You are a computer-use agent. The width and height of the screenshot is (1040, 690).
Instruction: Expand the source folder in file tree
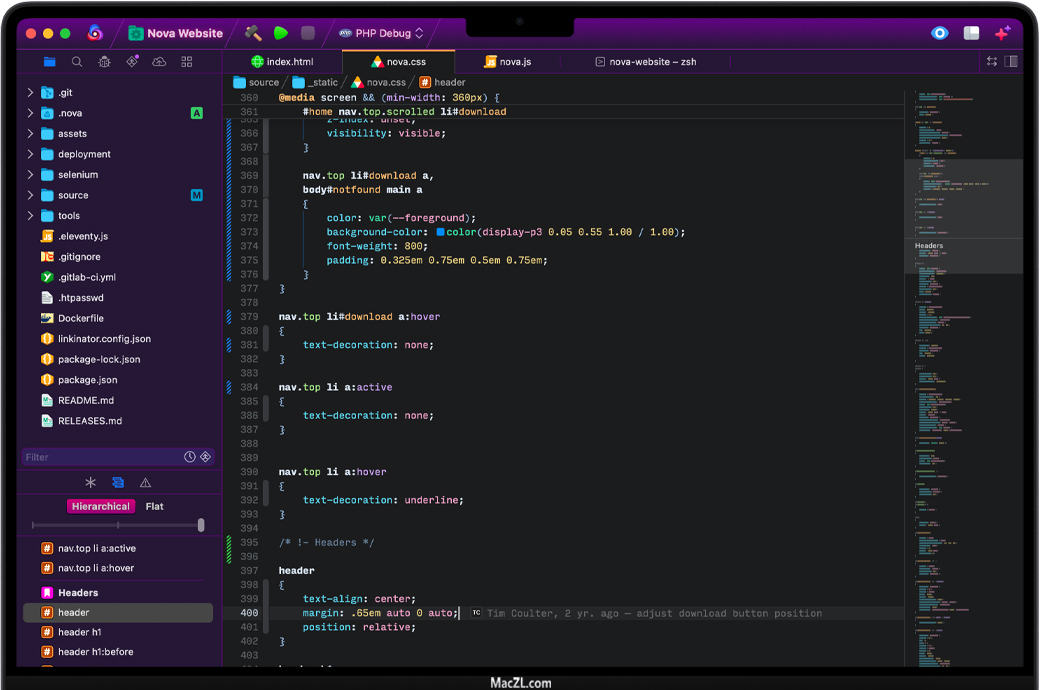(x=31, y=195)
